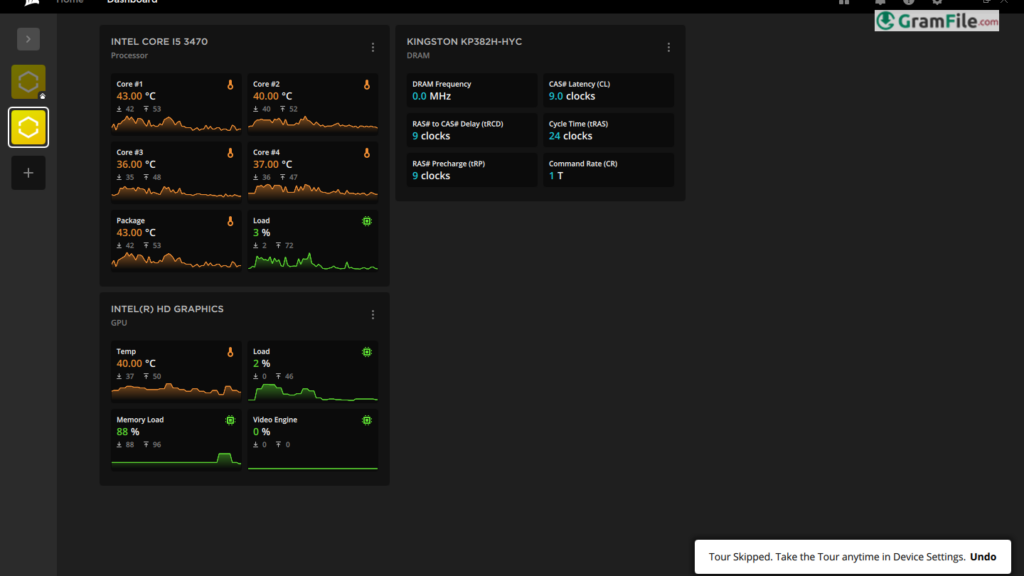The image size is (1024, 576).
Task: Undo the skipped tour notification
Action: pos(983,557)
